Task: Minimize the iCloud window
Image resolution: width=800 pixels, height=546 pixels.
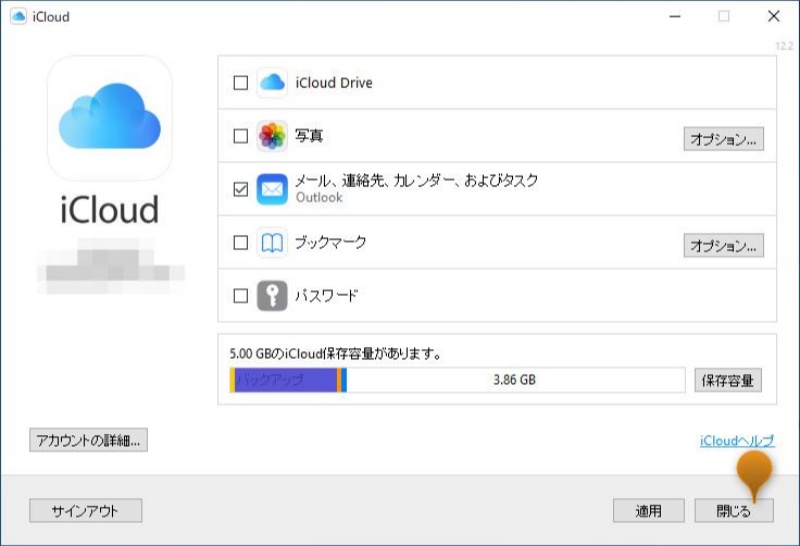Action: tap(675, 16)
